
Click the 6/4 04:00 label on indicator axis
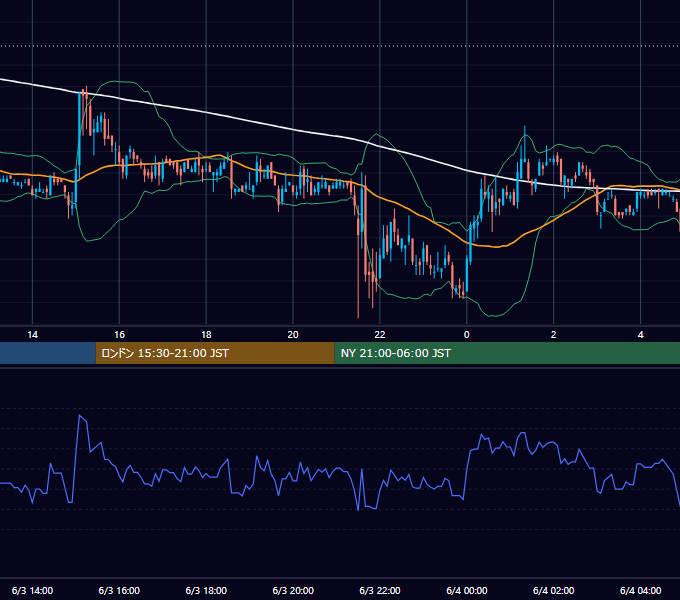tap(641, 590)
